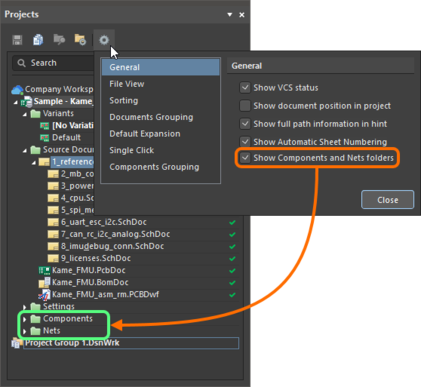Collapse the Sample - Kame project arrow

(x=16, y=102)
